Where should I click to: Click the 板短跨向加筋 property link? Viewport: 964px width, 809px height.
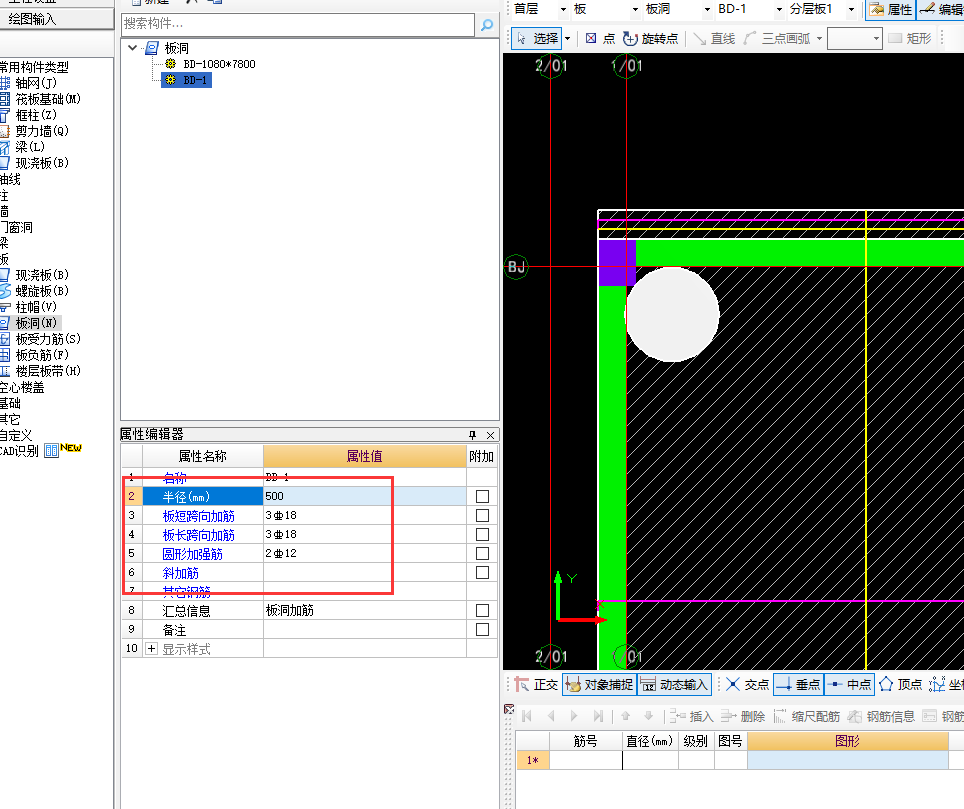click(x=198, y=516)
